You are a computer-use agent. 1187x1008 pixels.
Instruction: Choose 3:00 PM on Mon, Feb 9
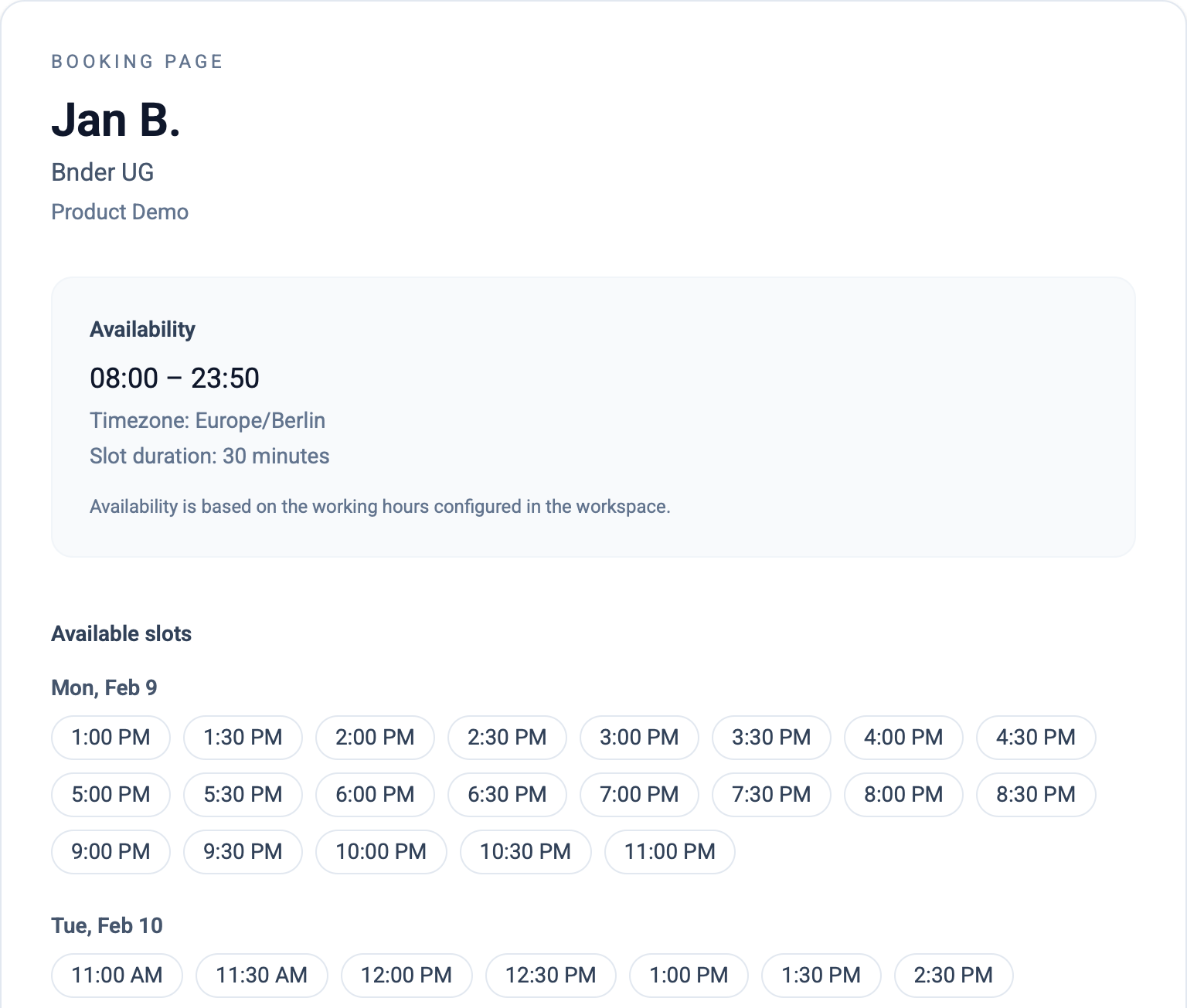click(x=639, y=737)
